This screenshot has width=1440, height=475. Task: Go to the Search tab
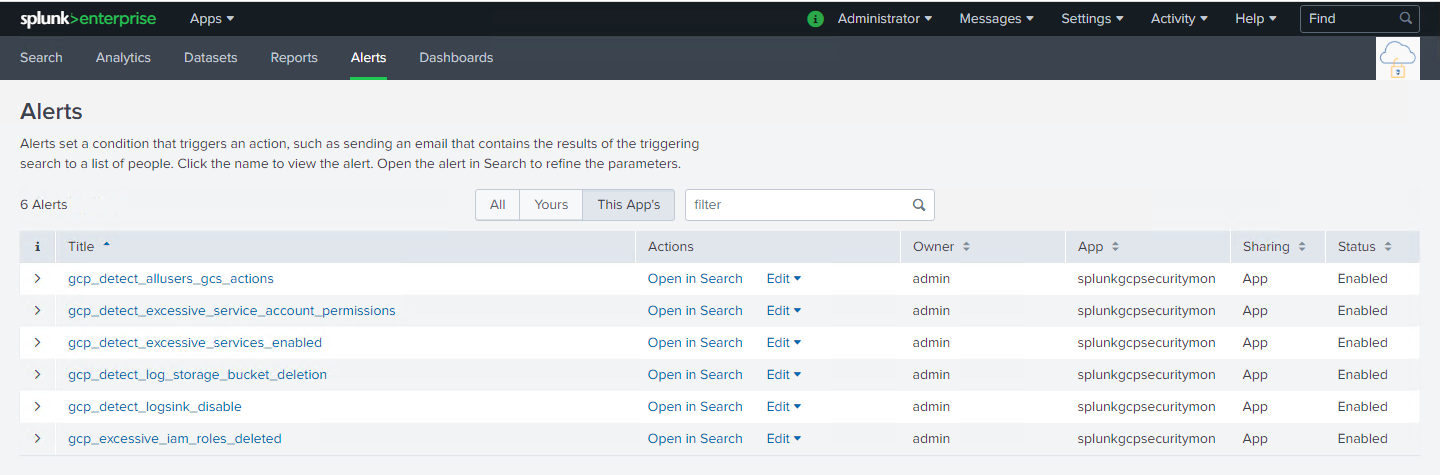click(41, 58)
